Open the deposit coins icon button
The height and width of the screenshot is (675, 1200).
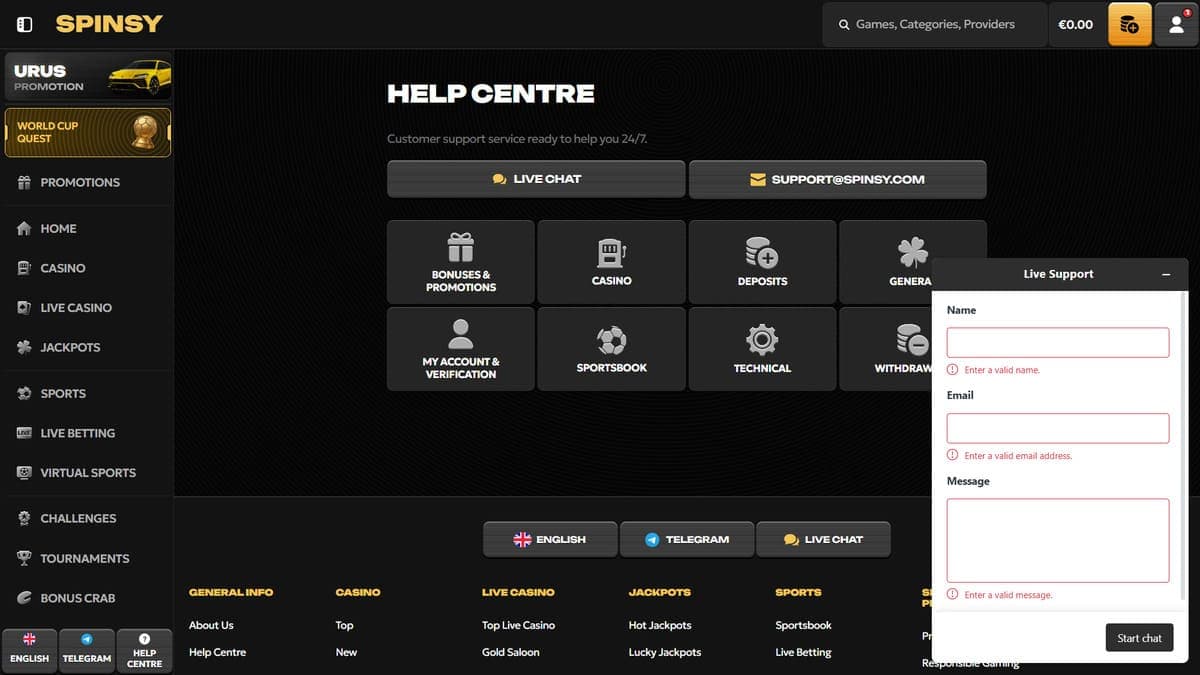tap(1129, 24)
